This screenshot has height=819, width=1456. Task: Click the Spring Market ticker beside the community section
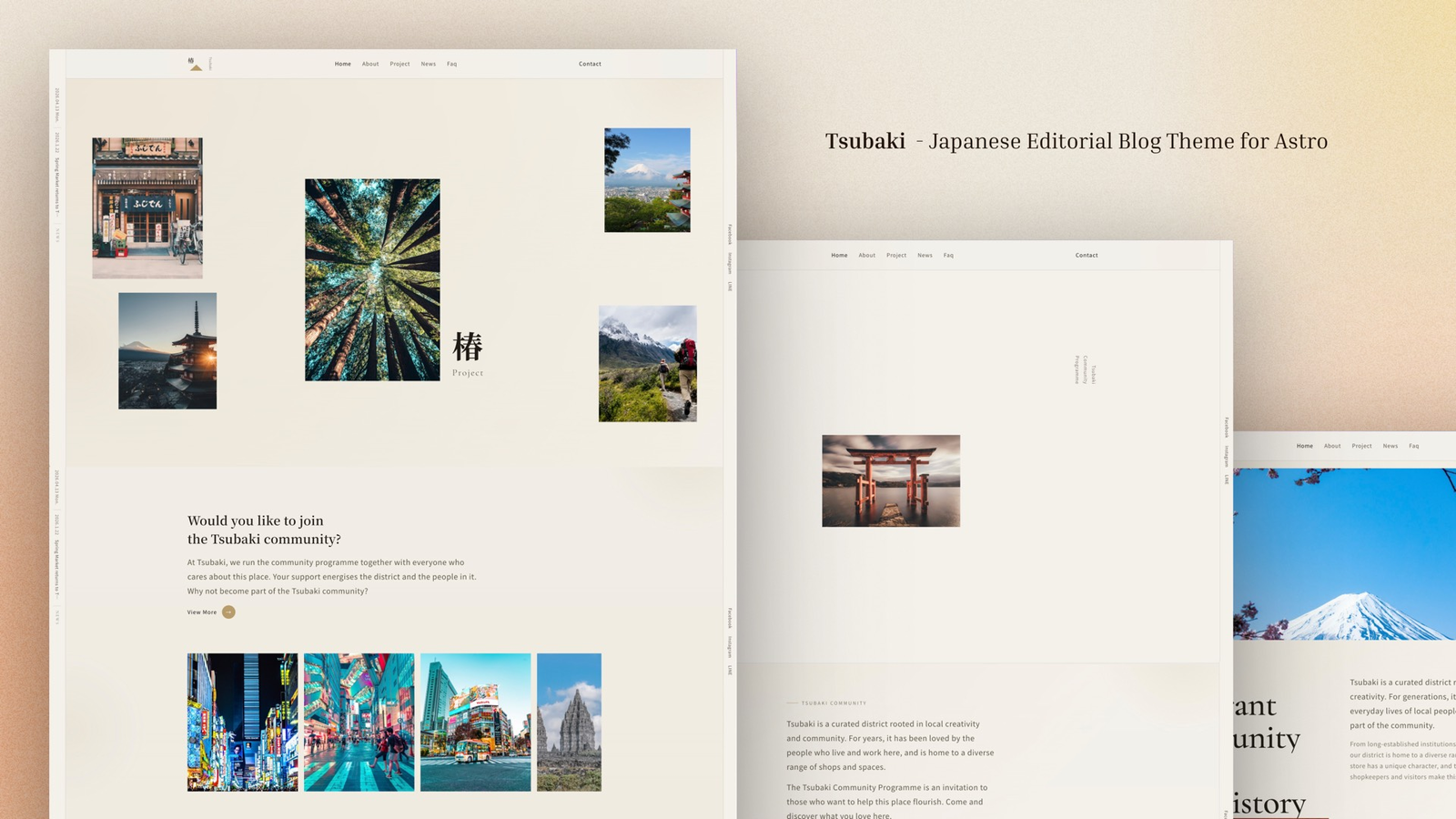point(56,568)
